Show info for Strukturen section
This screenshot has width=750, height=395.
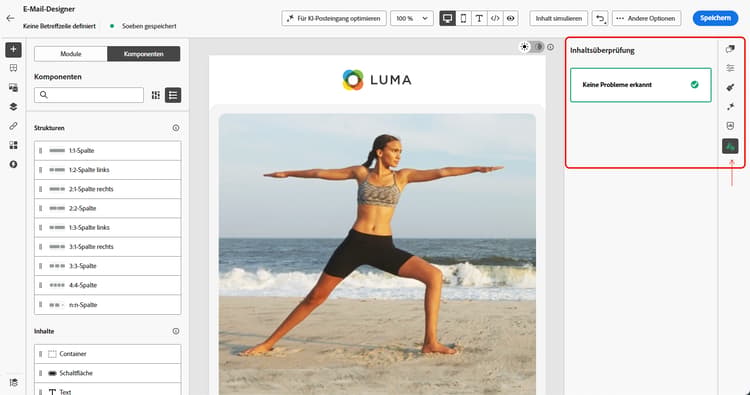tap(176, 128)
